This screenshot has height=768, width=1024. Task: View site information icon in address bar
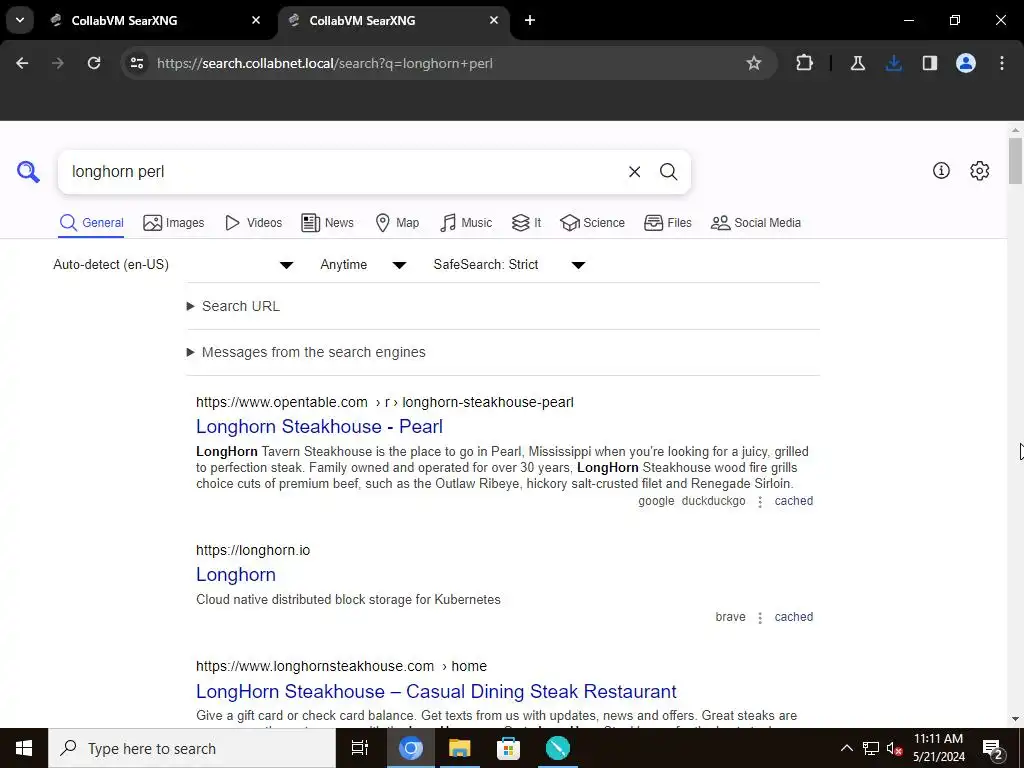(x=137, y=63)
